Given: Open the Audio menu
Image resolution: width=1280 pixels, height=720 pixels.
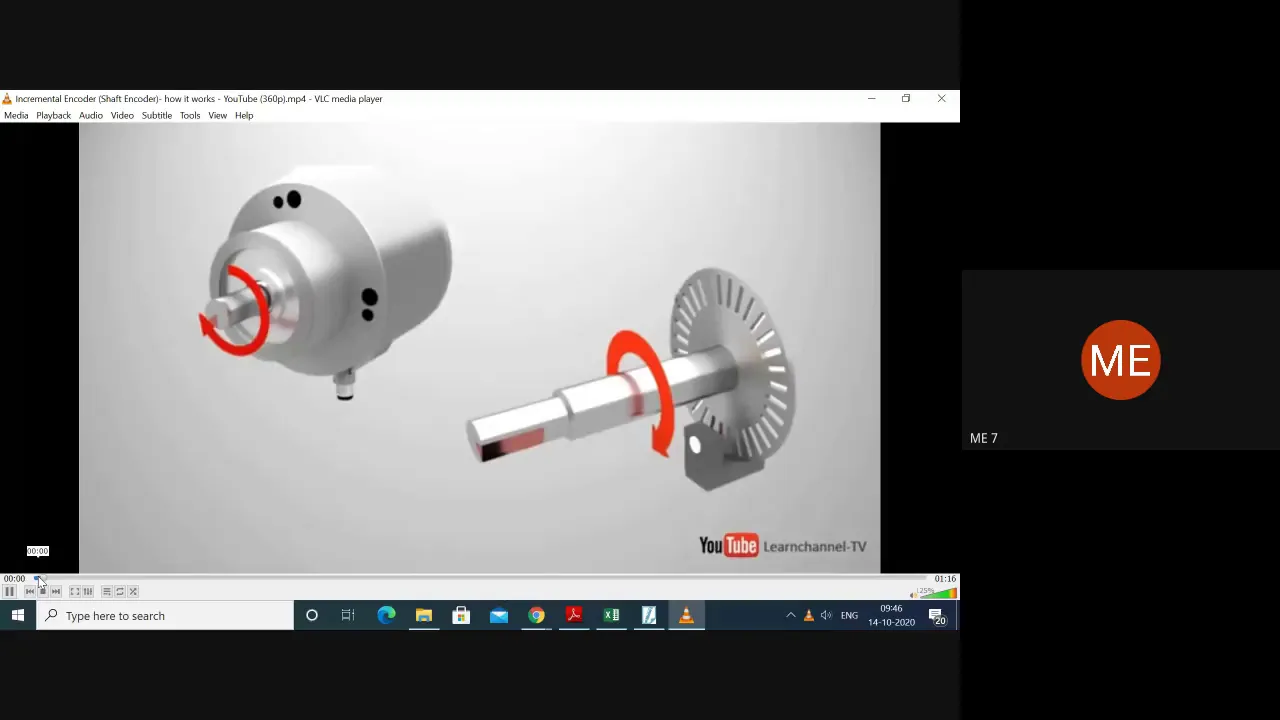Looking at the screenshot, I should point(91,115).
